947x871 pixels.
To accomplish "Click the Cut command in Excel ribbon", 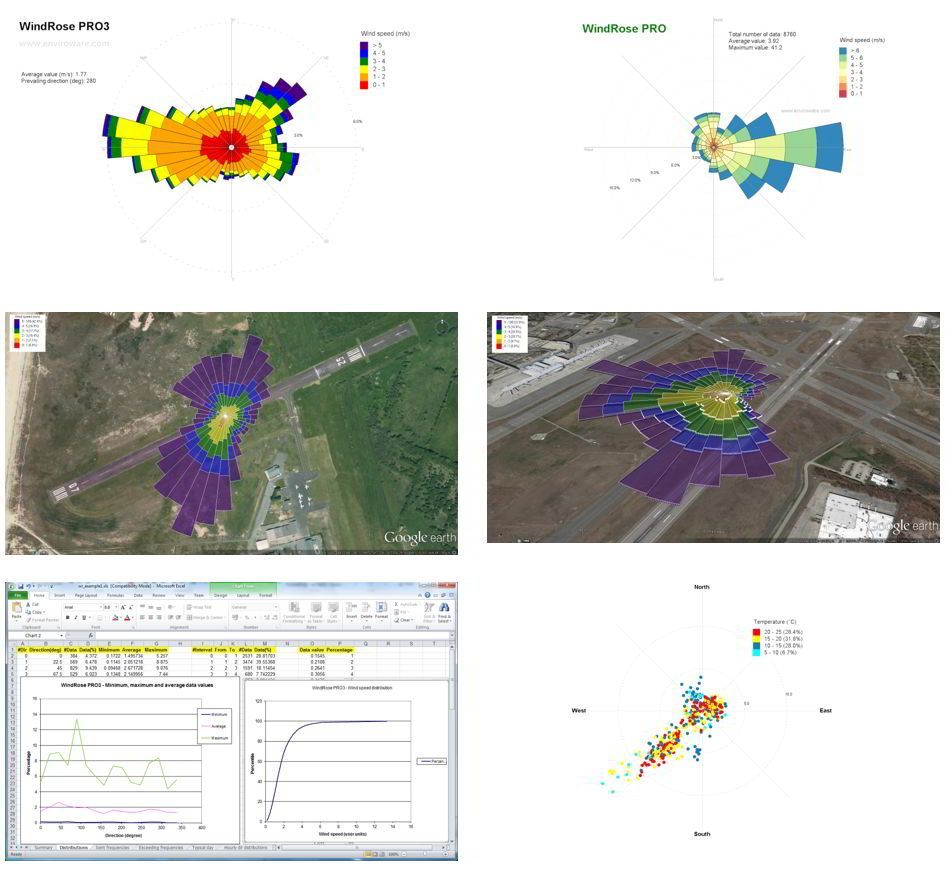I will pos(33,605).
